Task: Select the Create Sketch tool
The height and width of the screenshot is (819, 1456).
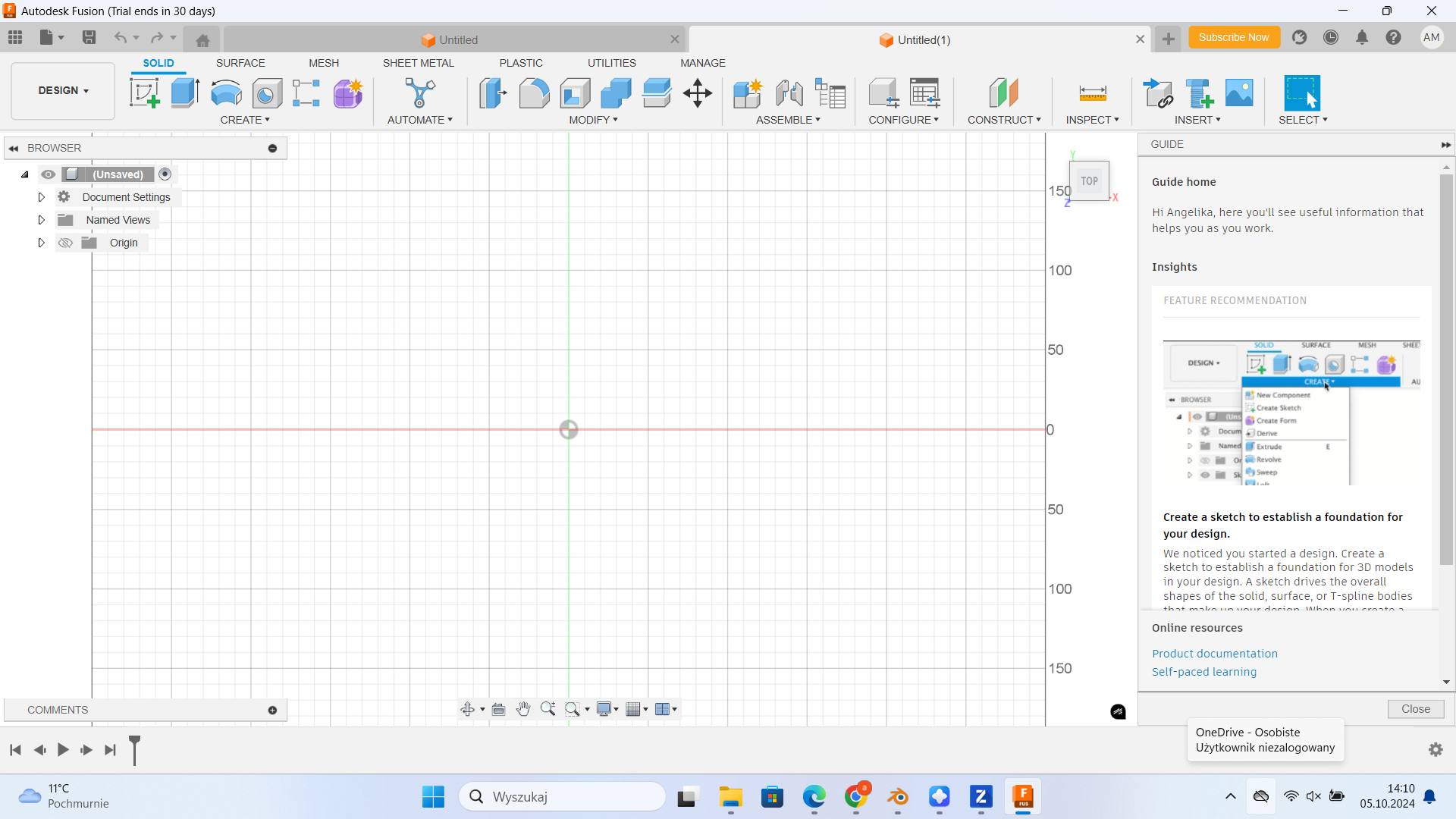Action: [x=144, y=93]
